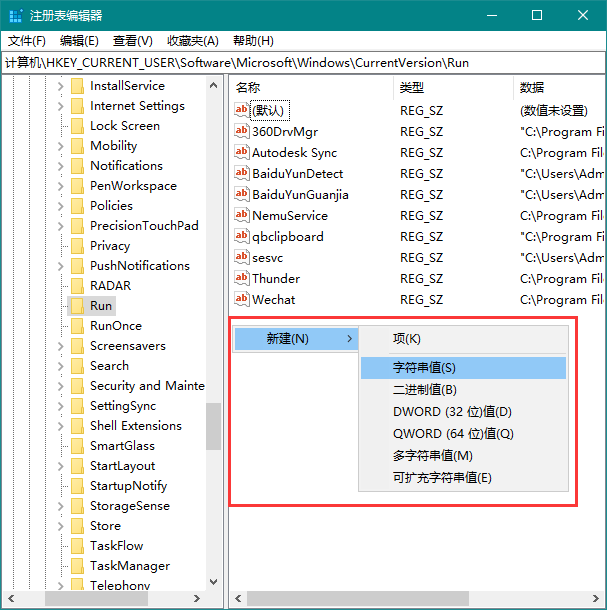
Task: Expand the StorageSense key arrow
Action: [61, 506]
